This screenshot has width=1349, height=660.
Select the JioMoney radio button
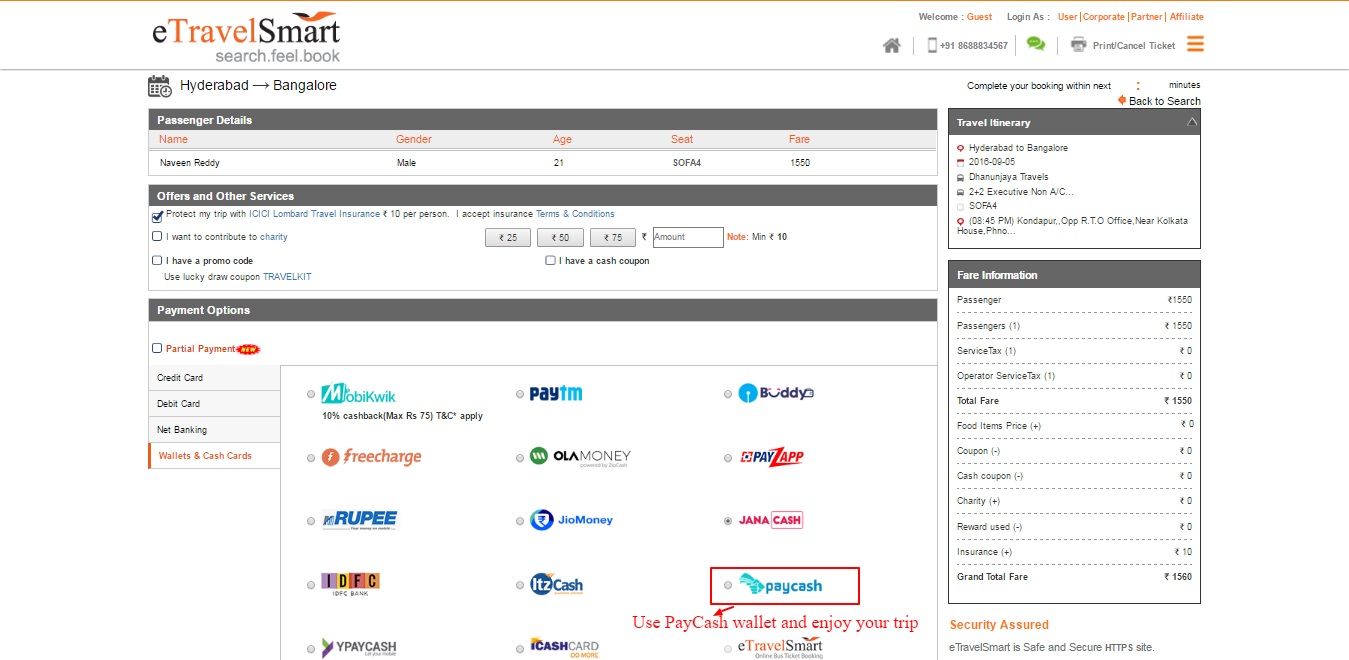[x=520, y=521]
